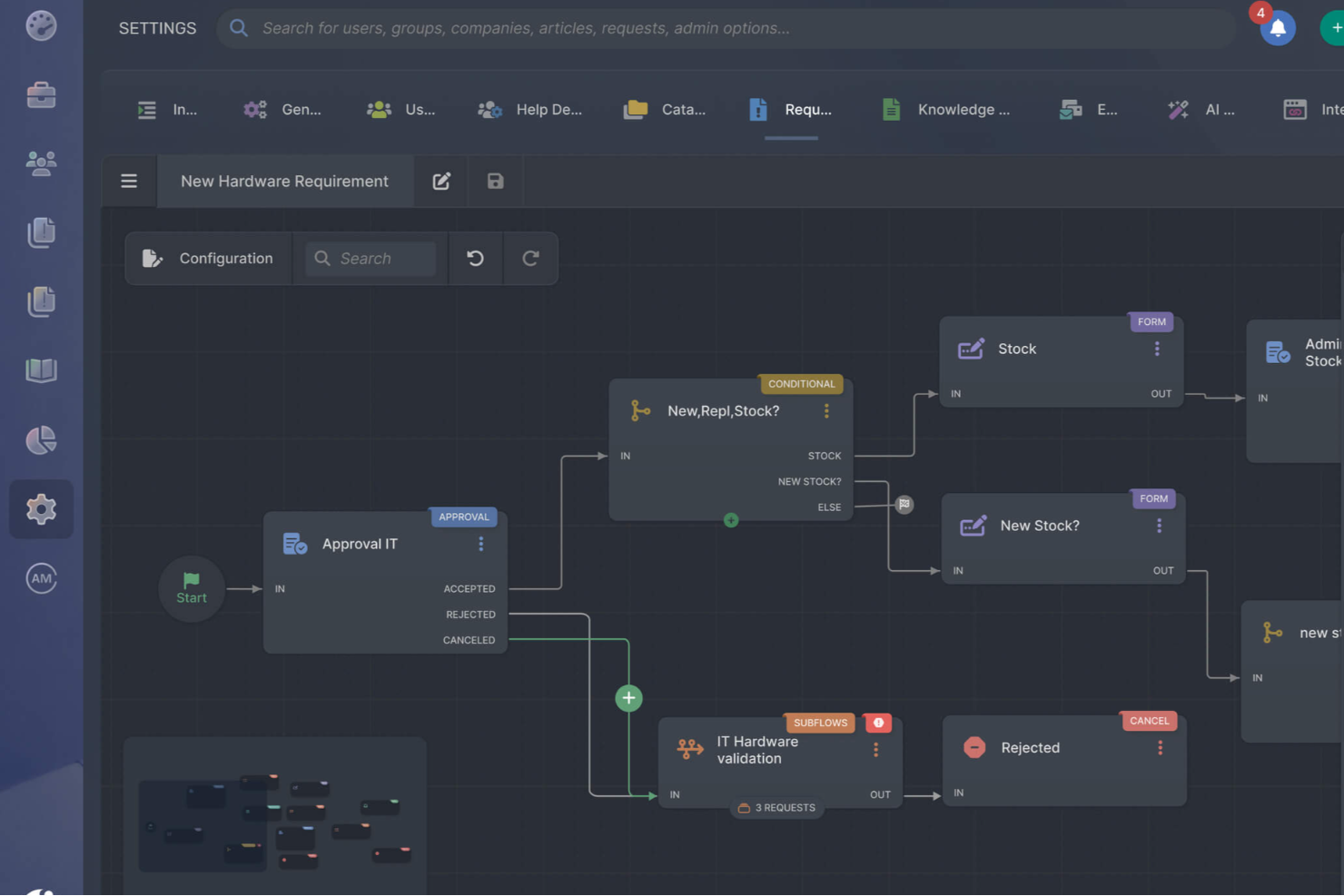Open the hamburger menu beside New Hardware Requirement
The height and width of the screenshot is (896, 1344).
pyautogui.click(x=128, y=181)
